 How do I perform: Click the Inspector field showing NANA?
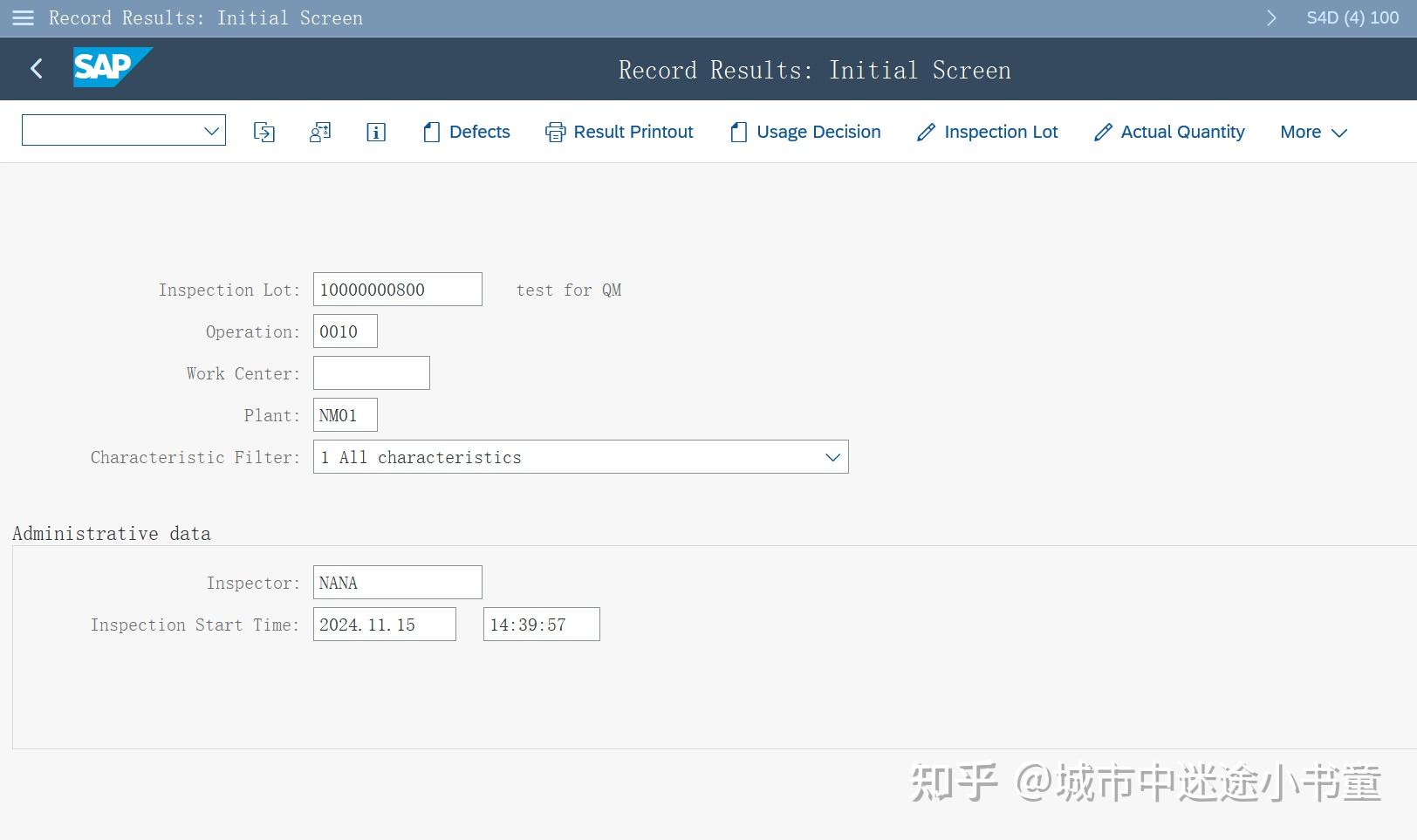point(397,582)
